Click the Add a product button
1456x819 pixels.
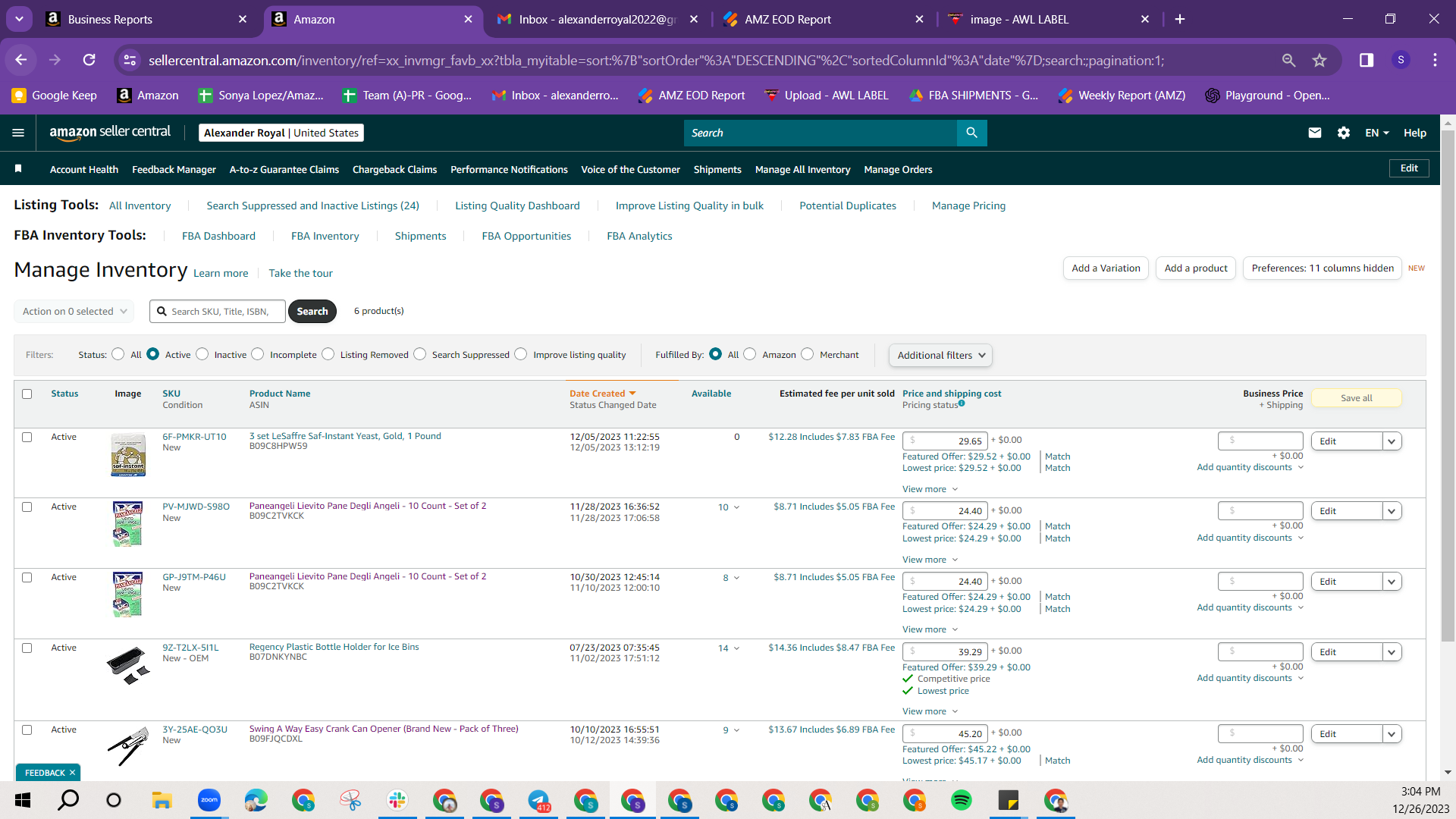[x=1196, y=268]
